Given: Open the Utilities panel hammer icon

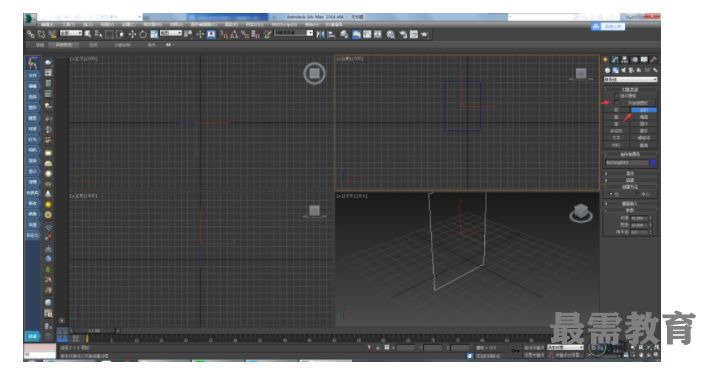Looking at the screenshot, I should (x=653, y=60).
